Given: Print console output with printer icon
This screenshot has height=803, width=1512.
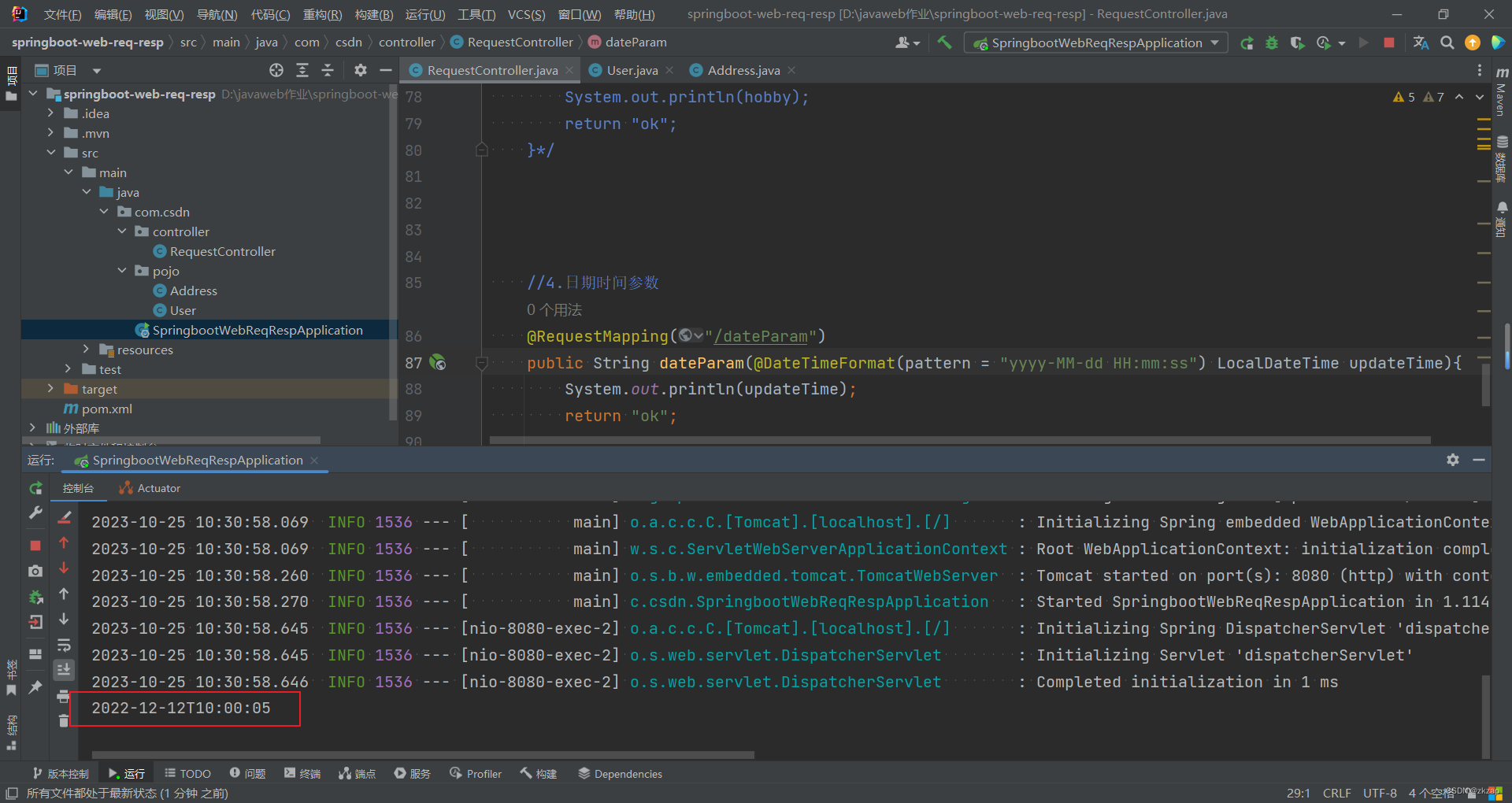Looking at the screenshot, I should [64, 695].
